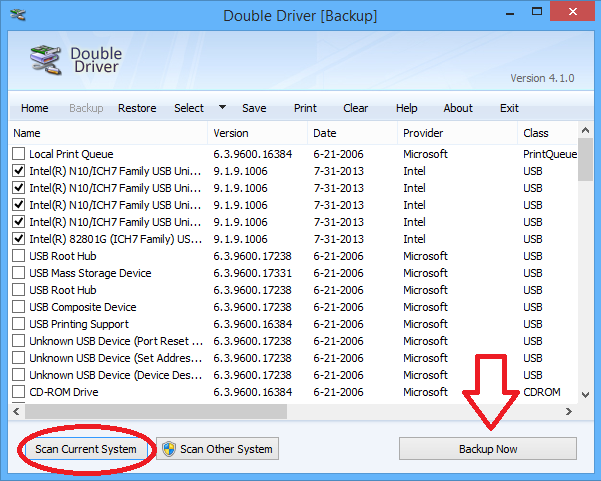Select the CD-ROM Drive row name

64,392
